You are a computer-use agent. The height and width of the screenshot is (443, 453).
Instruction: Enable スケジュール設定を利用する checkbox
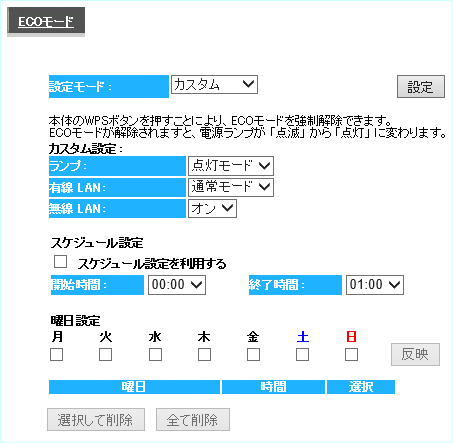(60, 262)
